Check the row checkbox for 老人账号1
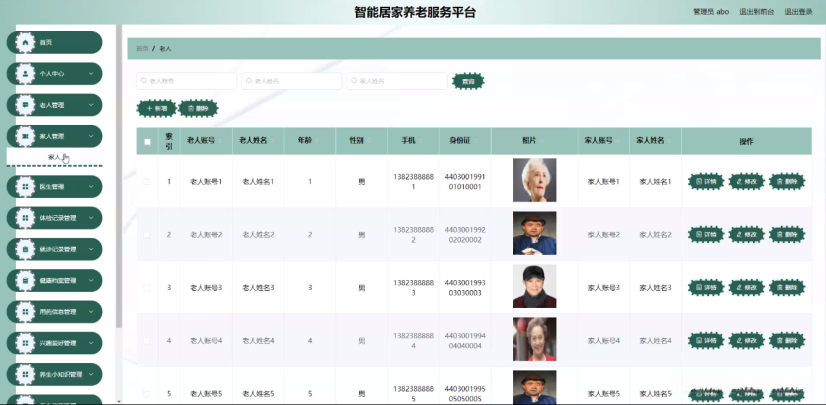Image resolution: width=826 pixels, height=405 pixels. click(x=146, y=182)
